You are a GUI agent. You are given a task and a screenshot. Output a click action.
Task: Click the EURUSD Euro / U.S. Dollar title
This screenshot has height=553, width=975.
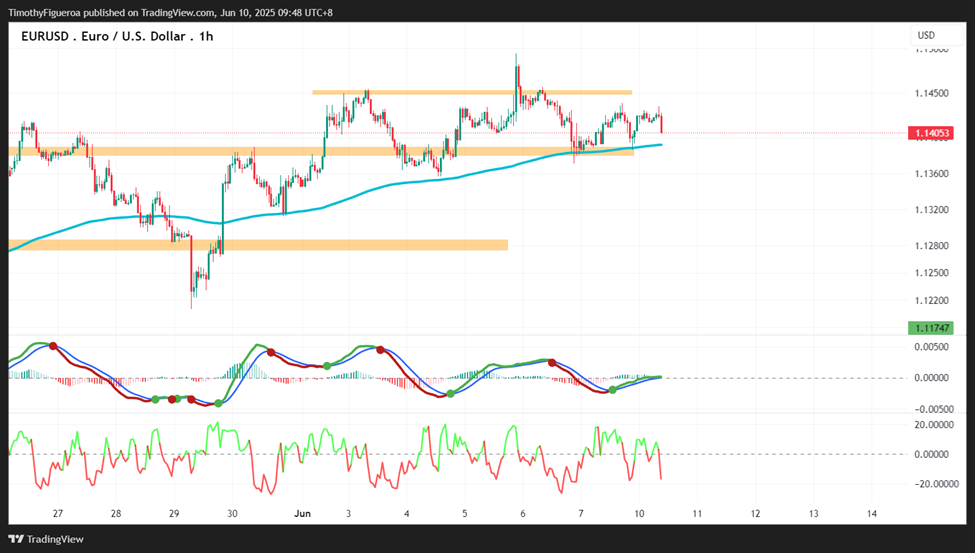[117, 36]
